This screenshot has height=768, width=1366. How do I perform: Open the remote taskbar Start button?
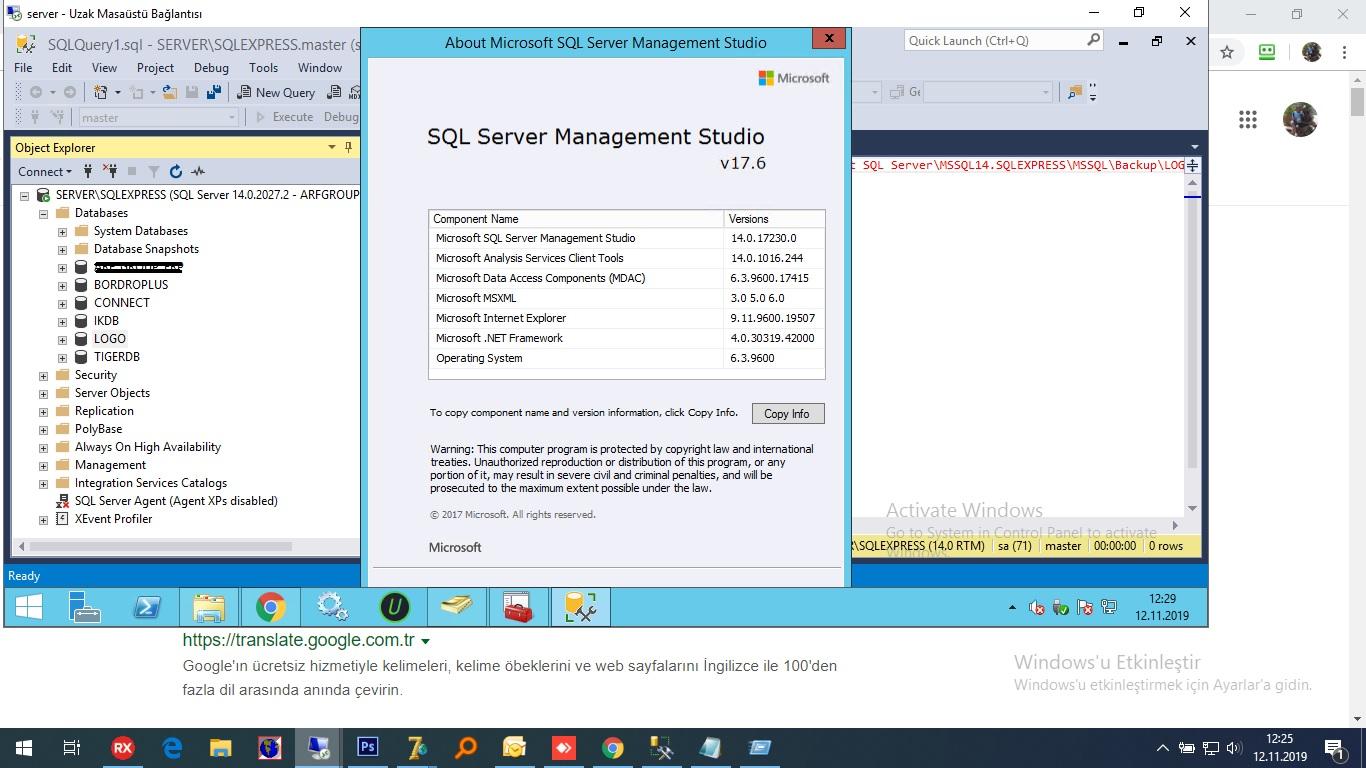click(29, 607)
